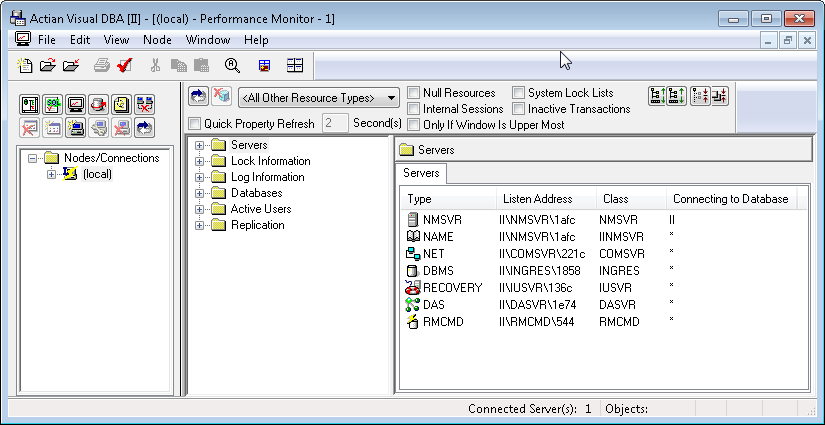Click the first expand branch tree icon
This screenshot has width=825, height=425.
(x=657, y=97)
